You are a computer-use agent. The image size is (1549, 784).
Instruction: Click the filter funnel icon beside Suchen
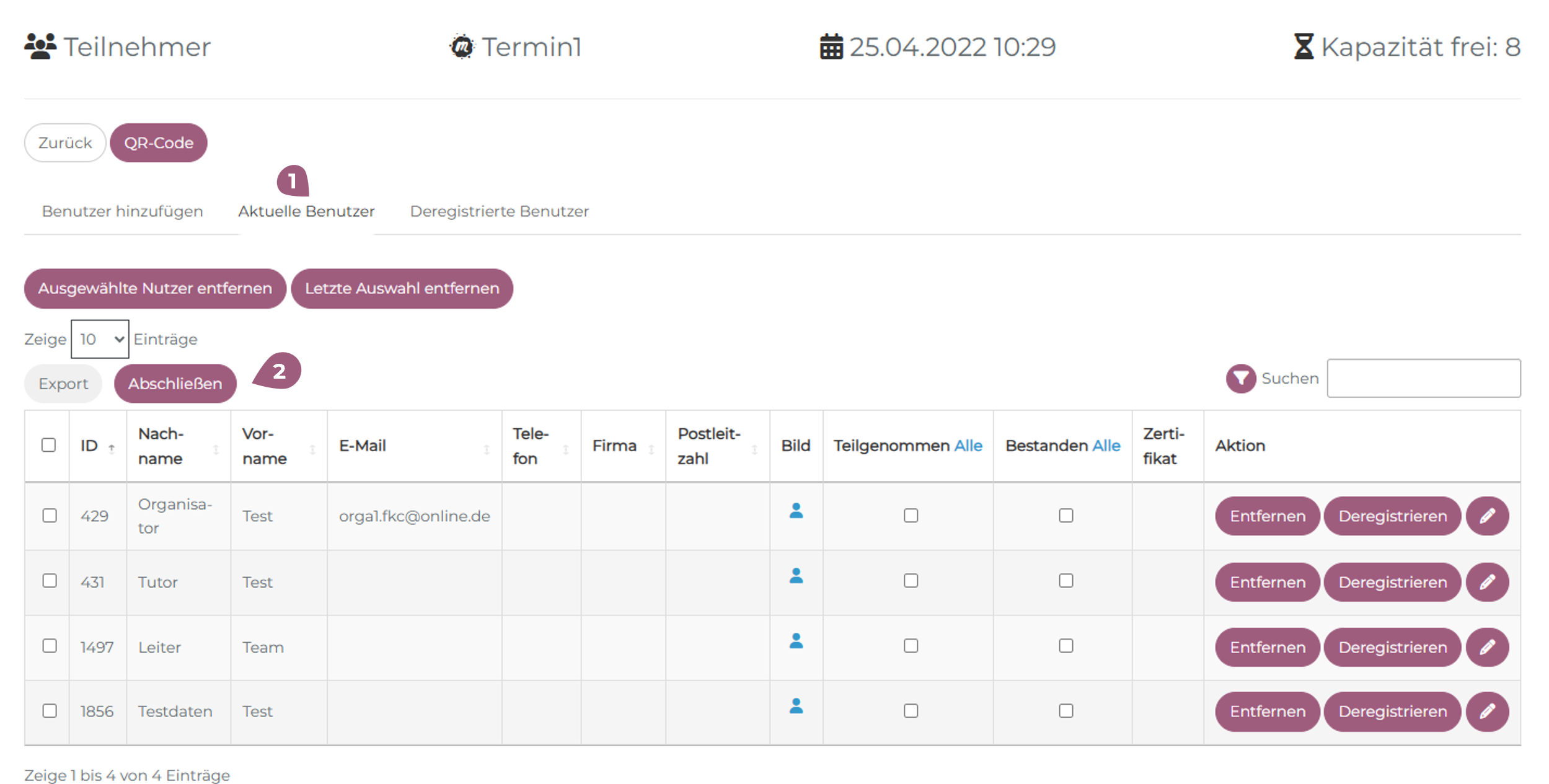(x=1240, y=378)
